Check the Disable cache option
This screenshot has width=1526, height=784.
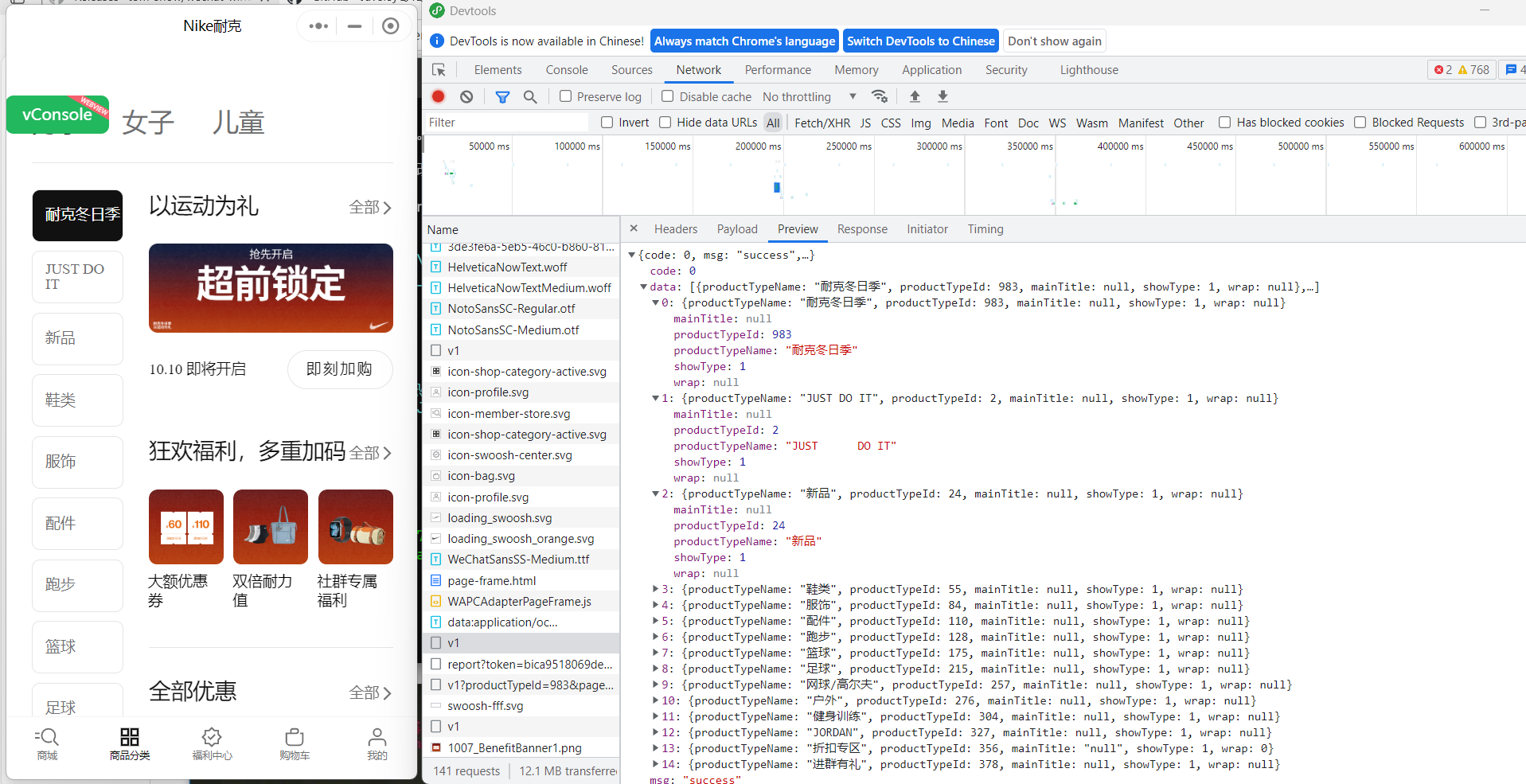668,96
